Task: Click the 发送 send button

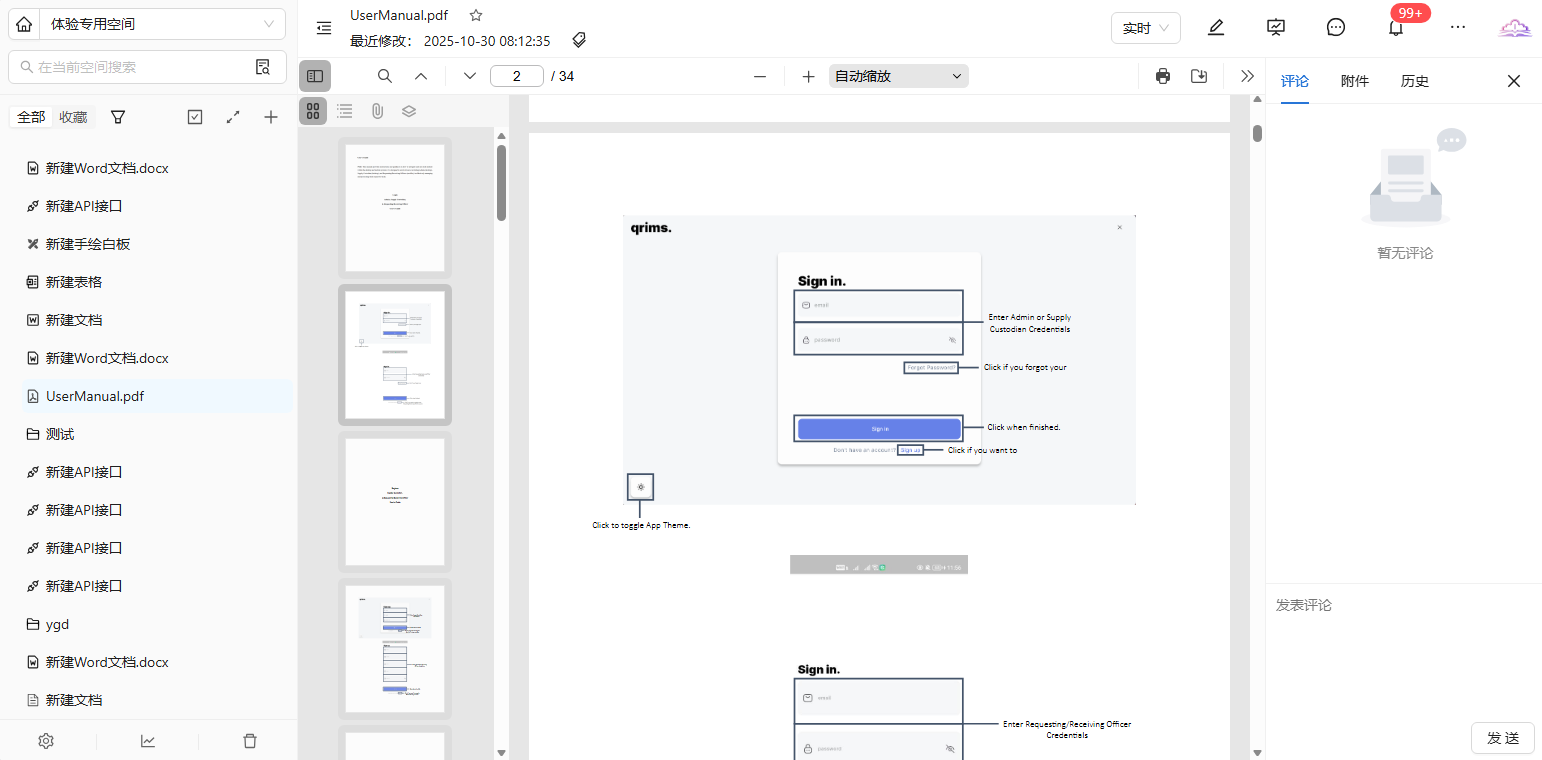Action: tap(1503, 738)
